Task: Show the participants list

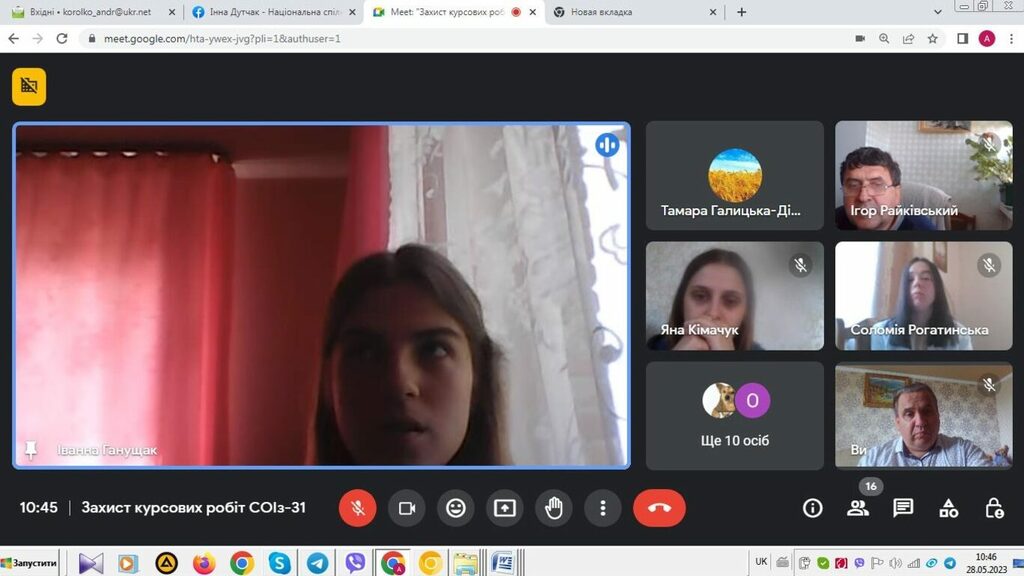Action: (x=858, y=508)
